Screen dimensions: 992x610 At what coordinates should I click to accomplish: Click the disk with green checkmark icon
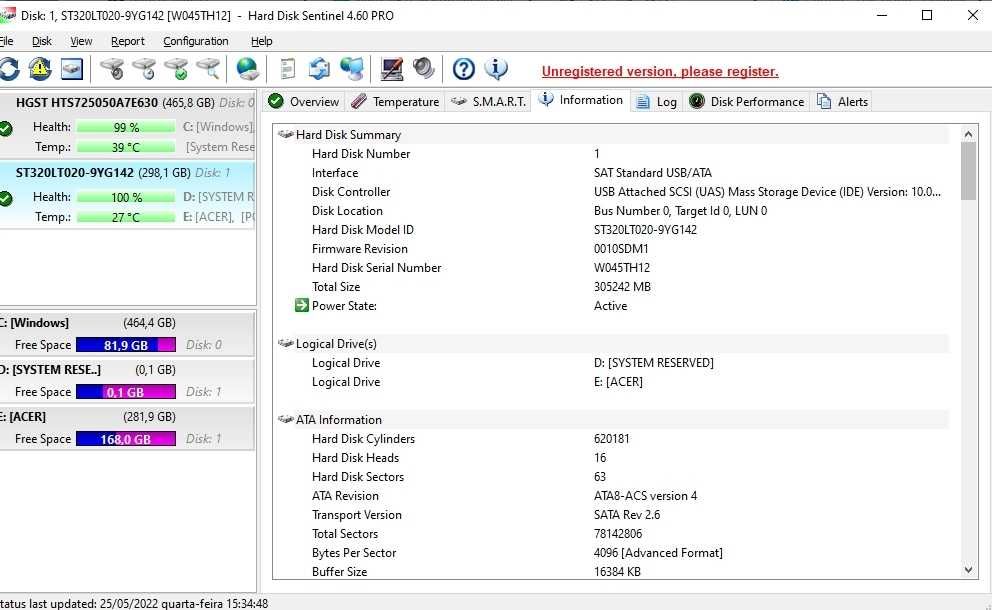click(177, 69)
